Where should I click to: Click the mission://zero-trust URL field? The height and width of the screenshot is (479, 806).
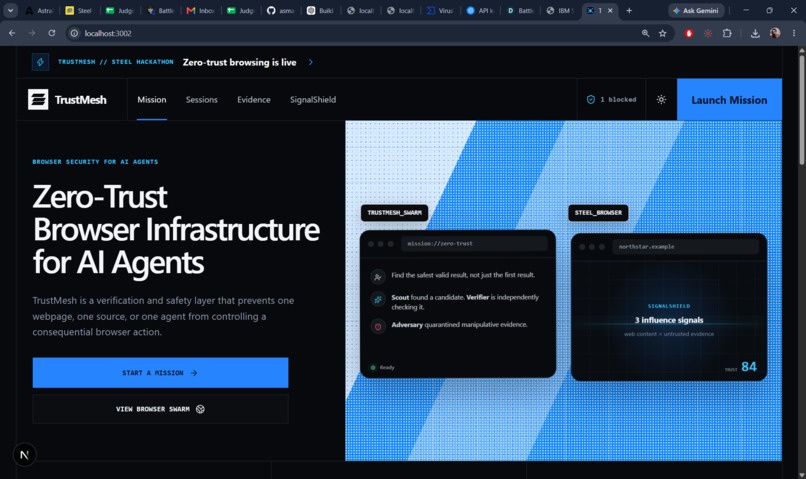click(474, 244)
